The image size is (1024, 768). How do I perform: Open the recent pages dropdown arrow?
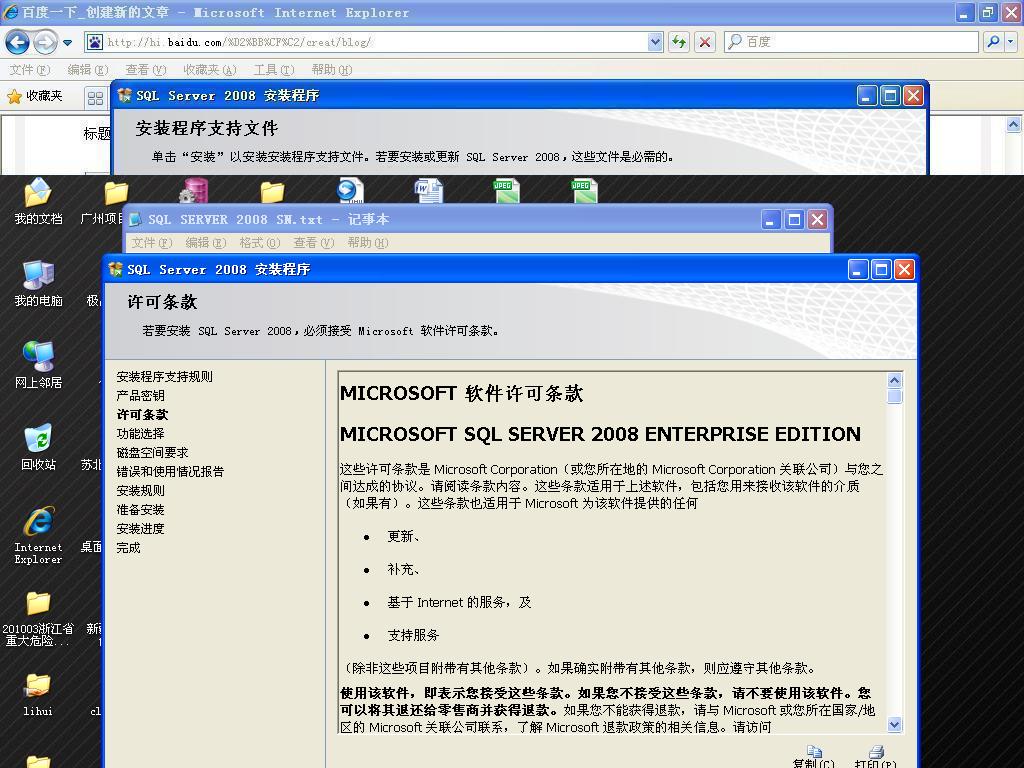pyautogui.click(x=67, y=42)
